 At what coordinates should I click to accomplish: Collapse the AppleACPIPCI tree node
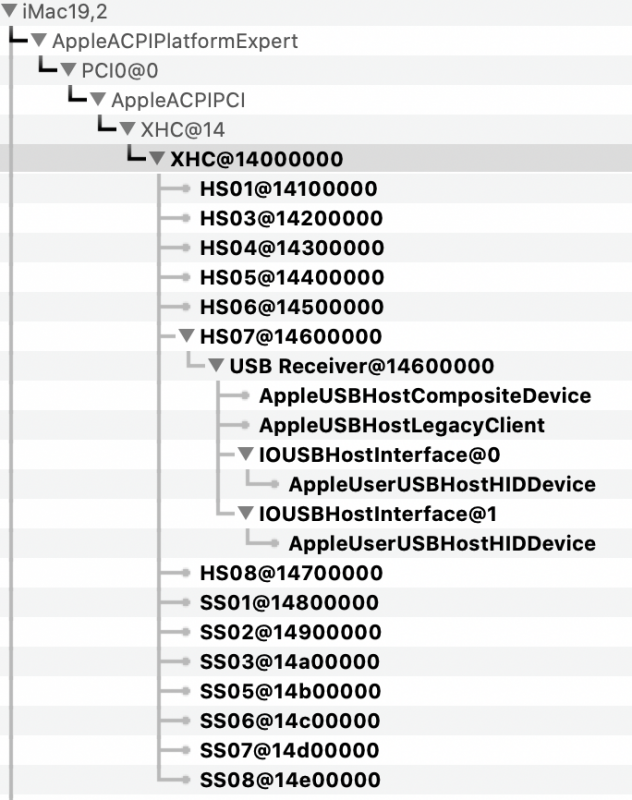pos(98,100)
